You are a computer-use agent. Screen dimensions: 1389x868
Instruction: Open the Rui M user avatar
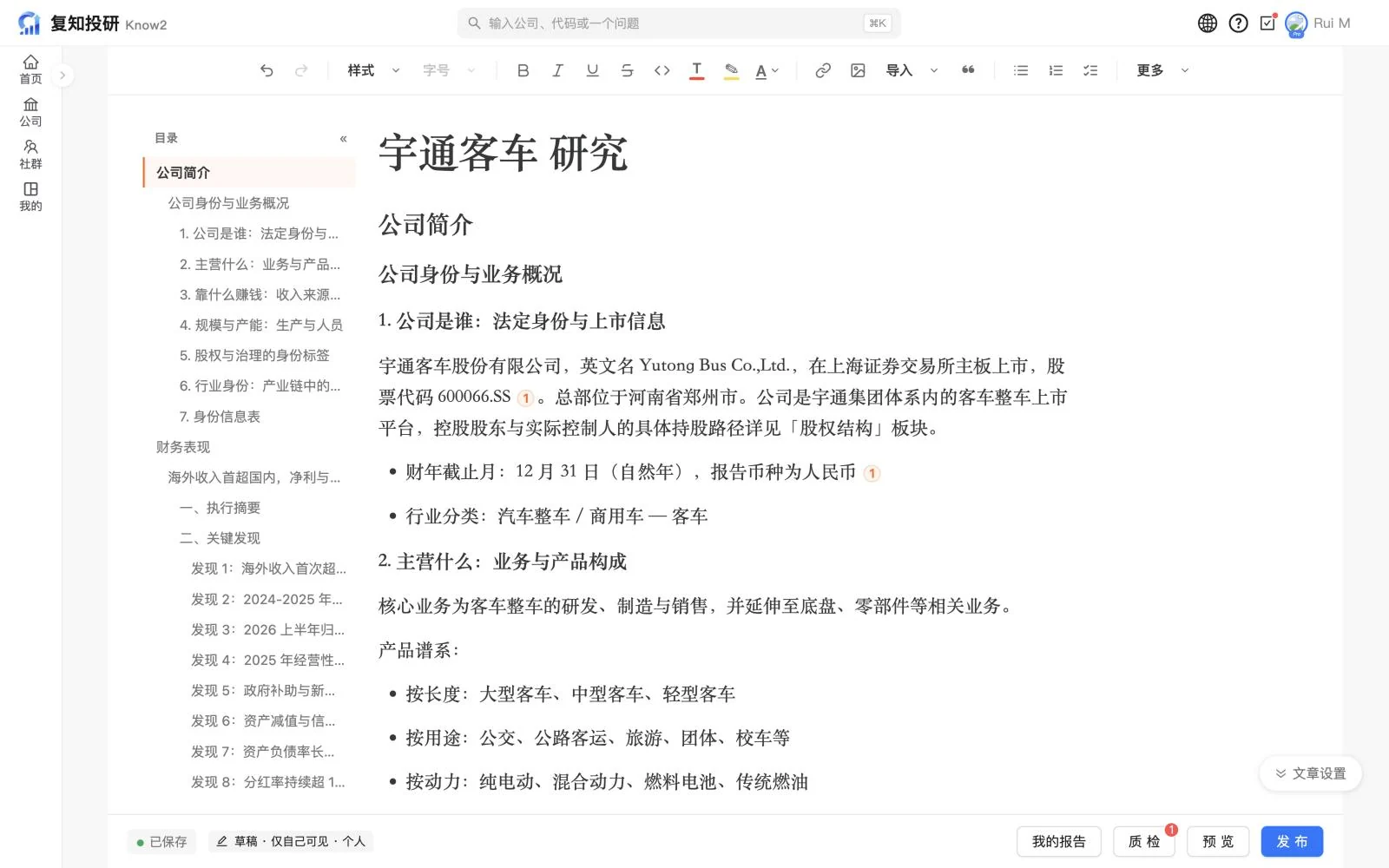coord(1296,23)
